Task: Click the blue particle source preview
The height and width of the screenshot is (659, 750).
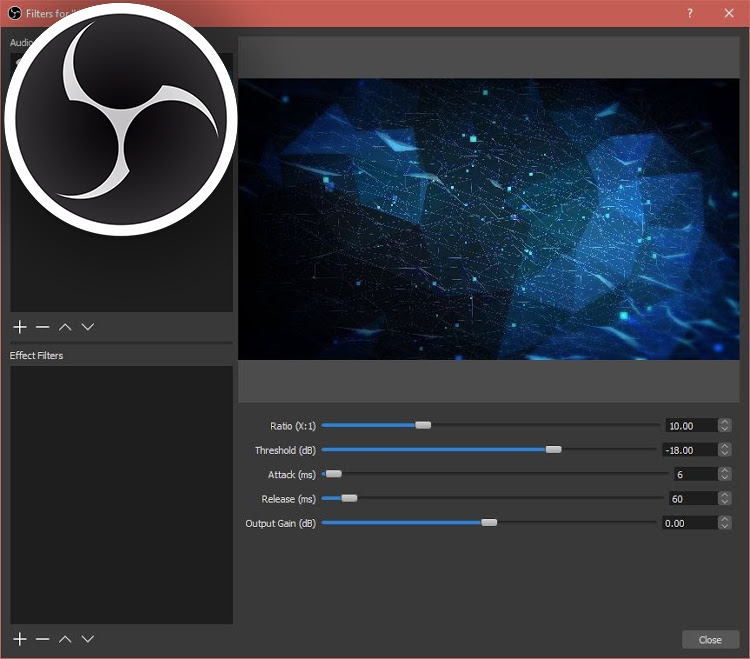Action: point(488,219)
